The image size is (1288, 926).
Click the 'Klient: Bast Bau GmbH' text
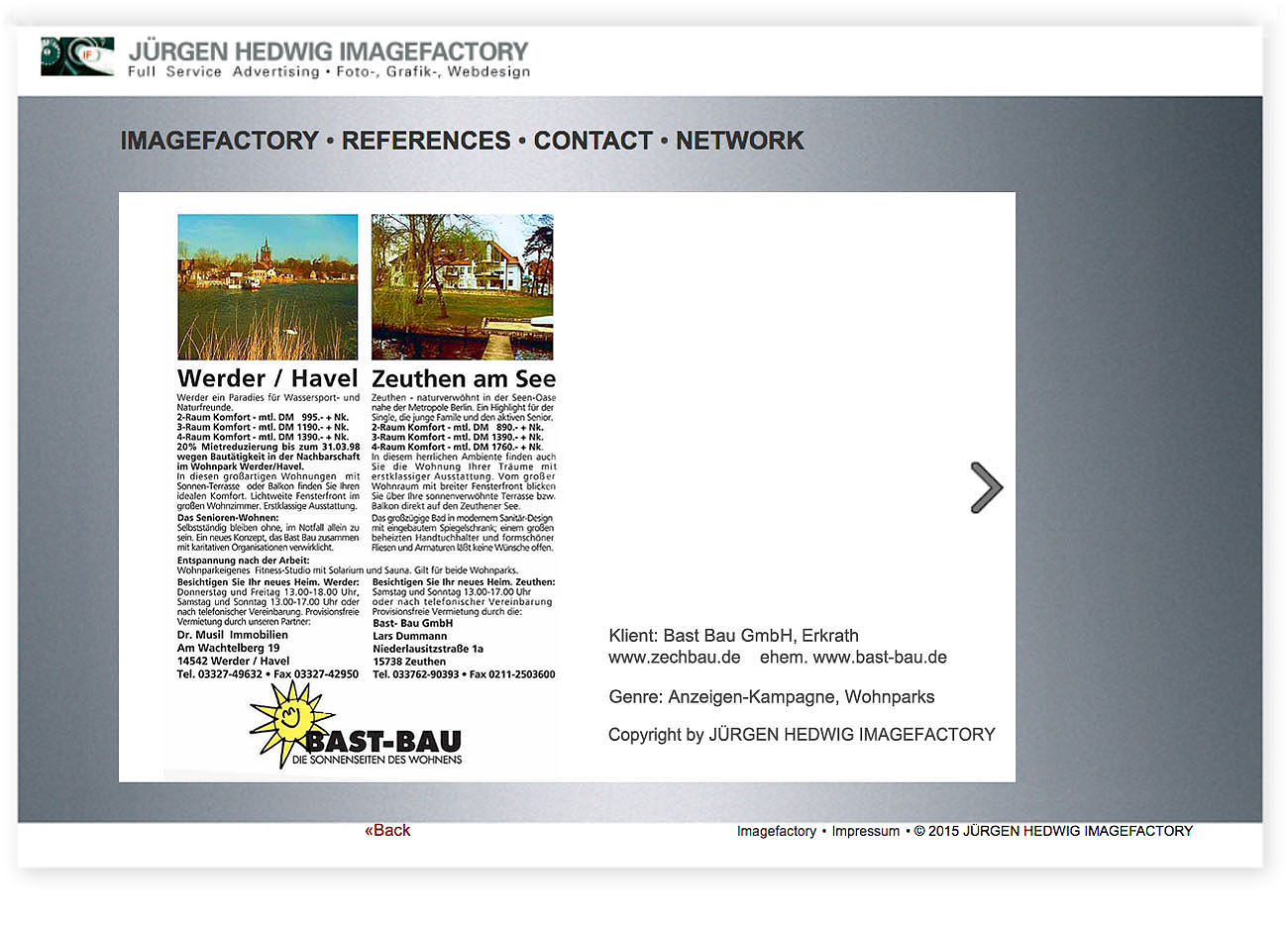733,636
